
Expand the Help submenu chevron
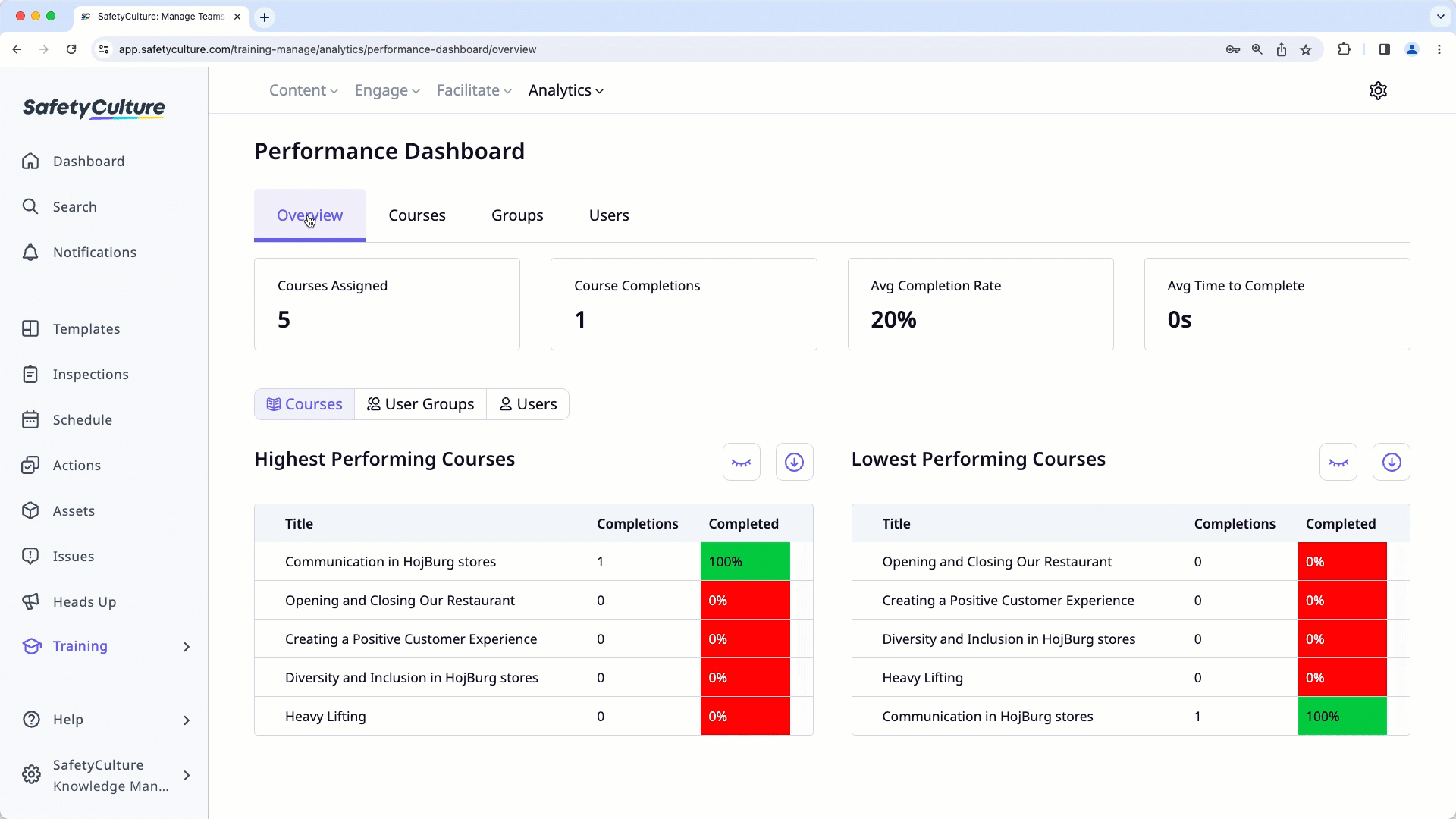pos(187,720)
